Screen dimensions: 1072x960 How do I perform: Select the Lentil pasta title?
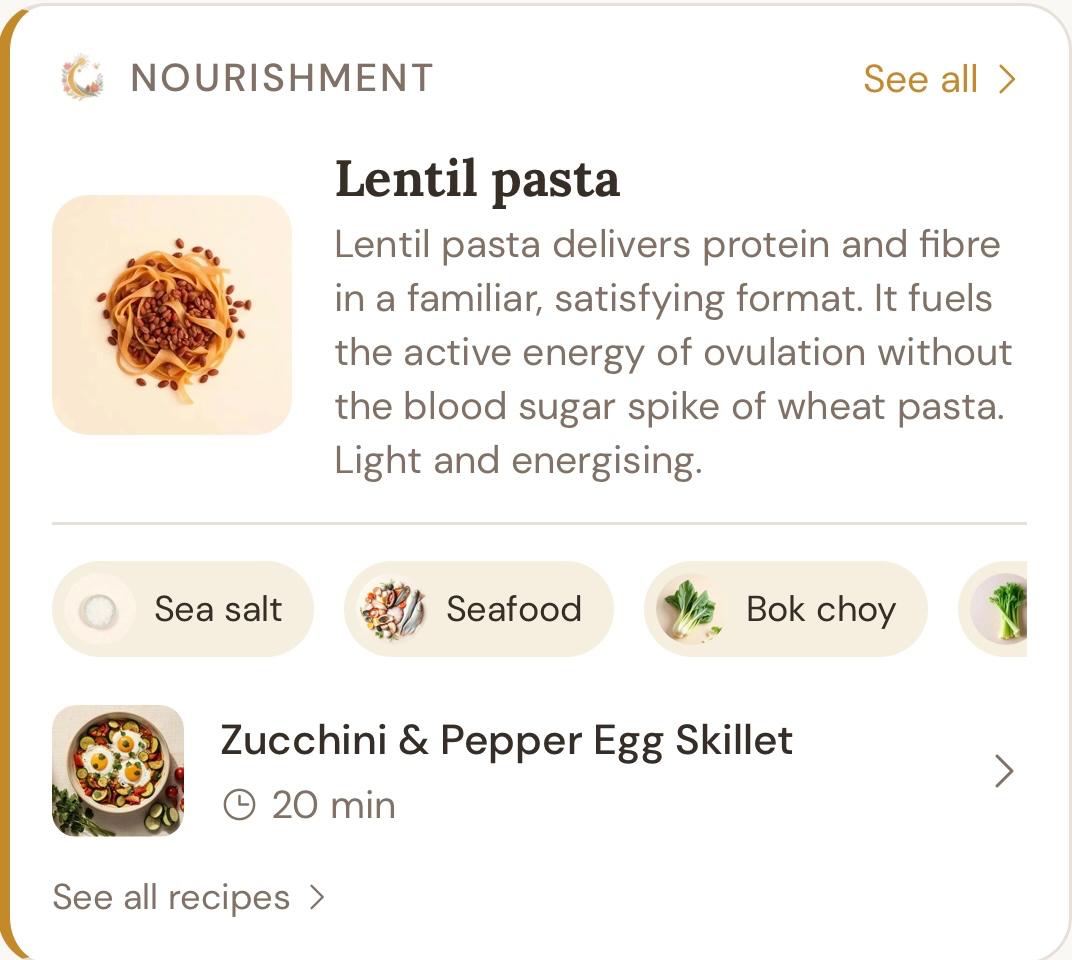point(477,179)
